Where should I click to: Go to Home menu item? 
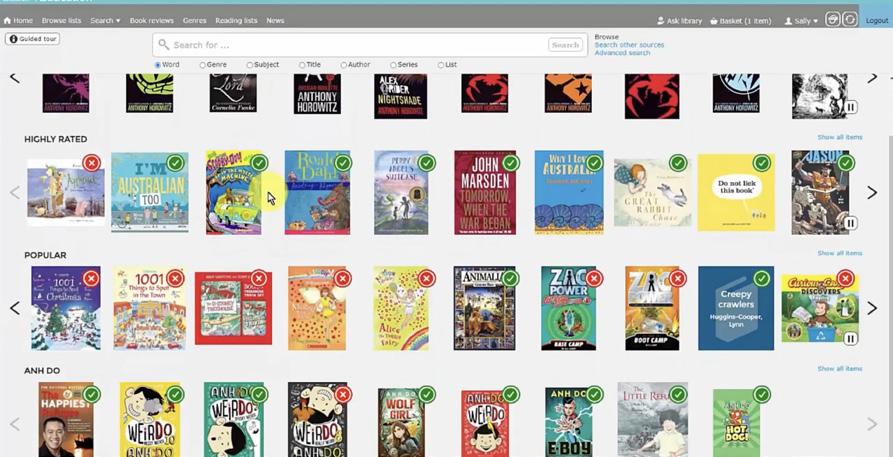[18, 21]
